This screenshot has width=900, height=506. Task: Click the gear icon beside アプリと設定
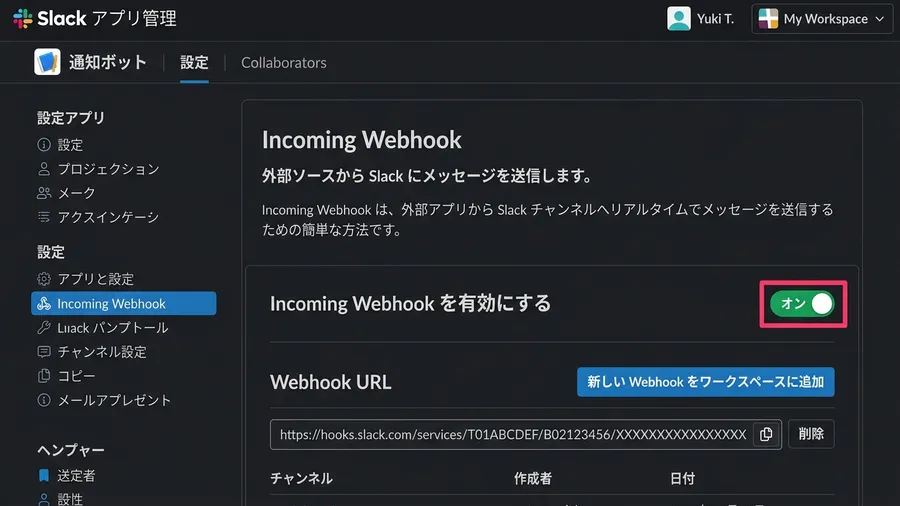tap(44, 279)
